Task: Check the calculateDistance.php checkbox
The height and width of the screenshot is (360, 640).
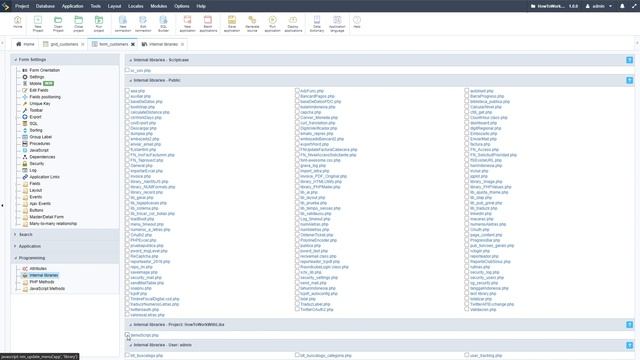Action: 127,112
